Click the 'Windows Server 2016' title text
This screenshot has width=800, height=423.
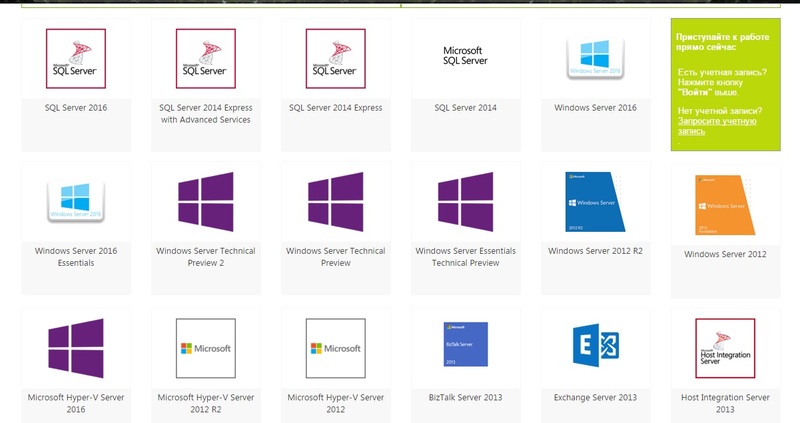(595, 108)
